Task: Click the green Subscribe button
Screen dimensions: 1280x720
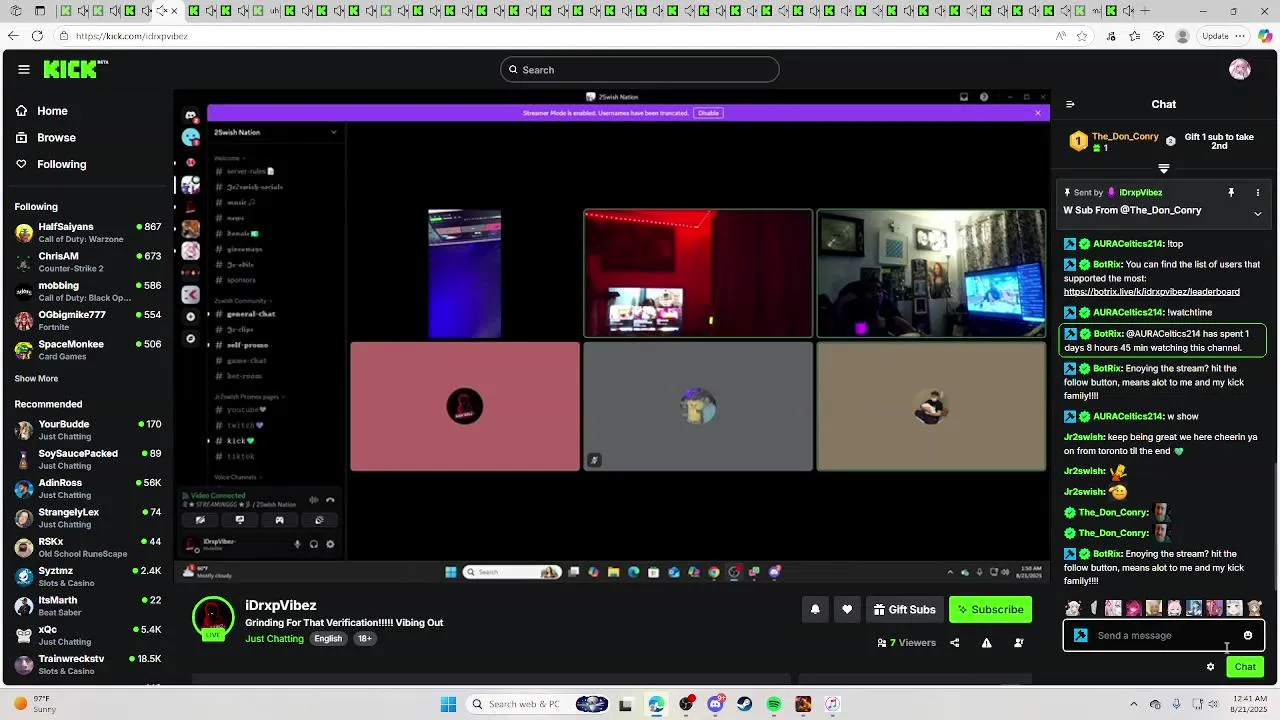Action: pos(990,609)
